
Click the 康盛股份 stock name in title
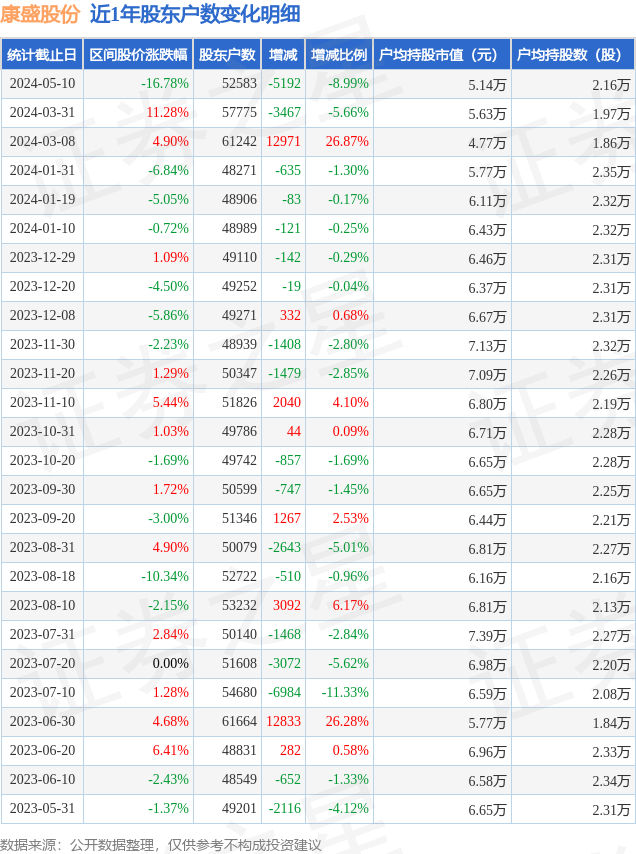pos(40,14)
